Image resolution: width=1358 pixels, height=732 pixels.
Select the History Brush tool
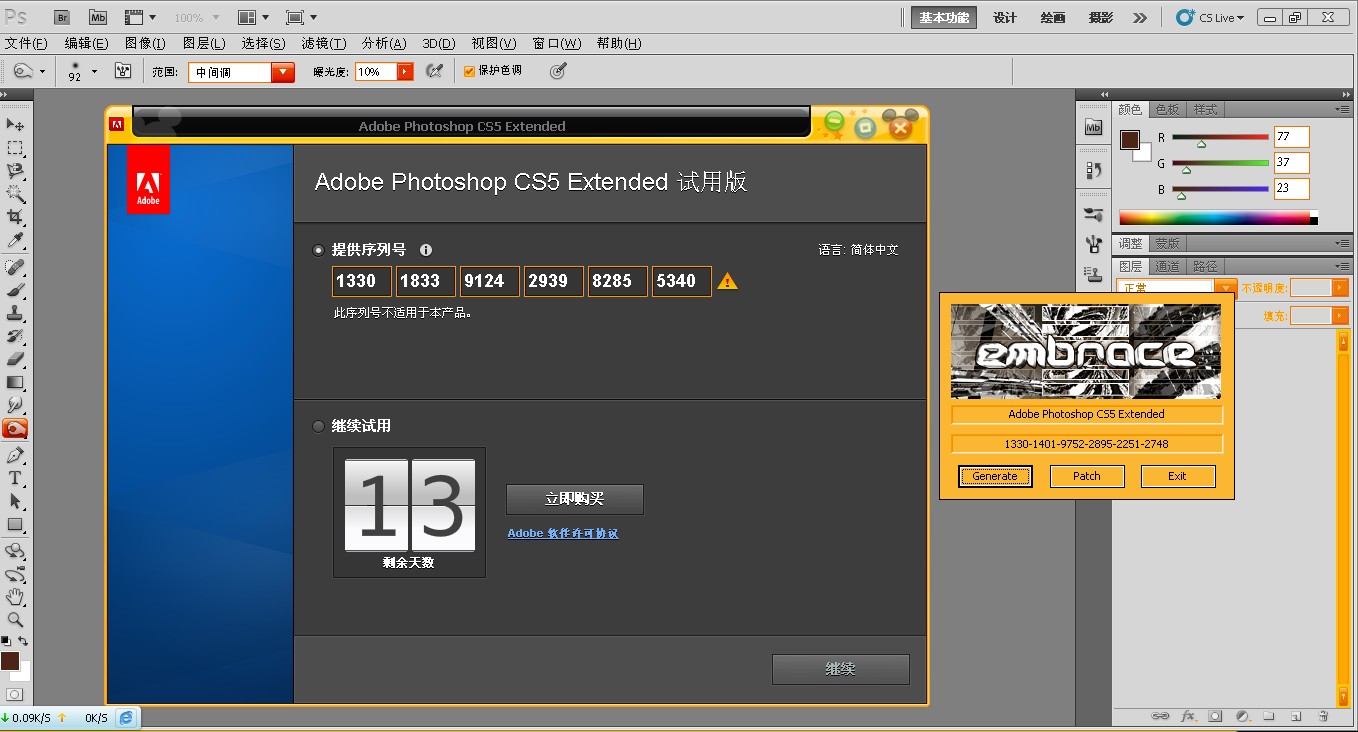pyautogui.click(x=15, y=336)
